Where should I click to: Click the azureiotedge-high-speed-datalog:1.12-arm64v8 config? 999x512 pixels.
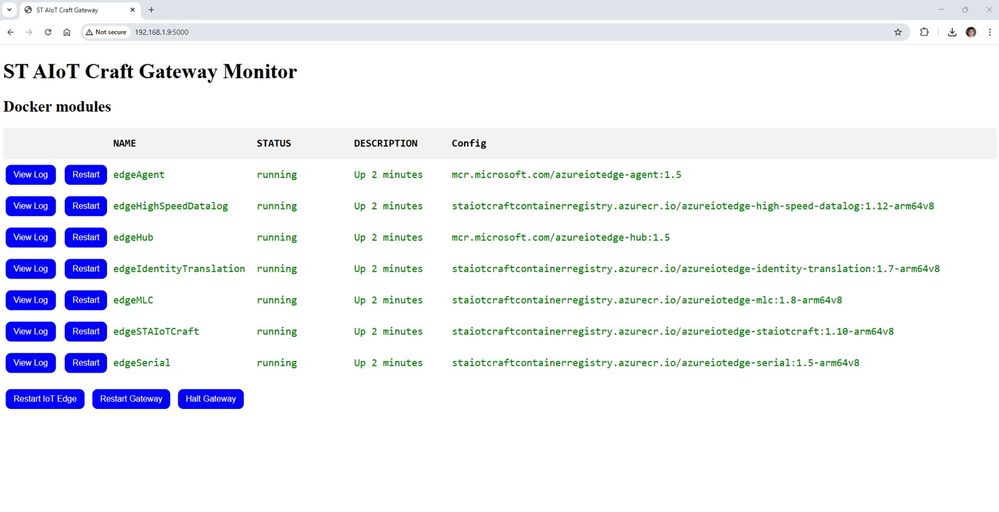693,206
